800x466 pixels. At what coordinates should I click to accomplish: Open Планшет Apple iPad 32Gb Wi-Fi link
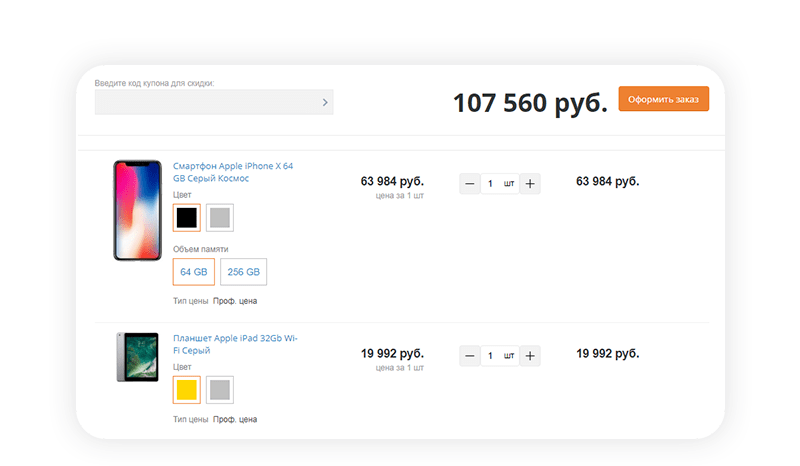[x=235, y=344]
